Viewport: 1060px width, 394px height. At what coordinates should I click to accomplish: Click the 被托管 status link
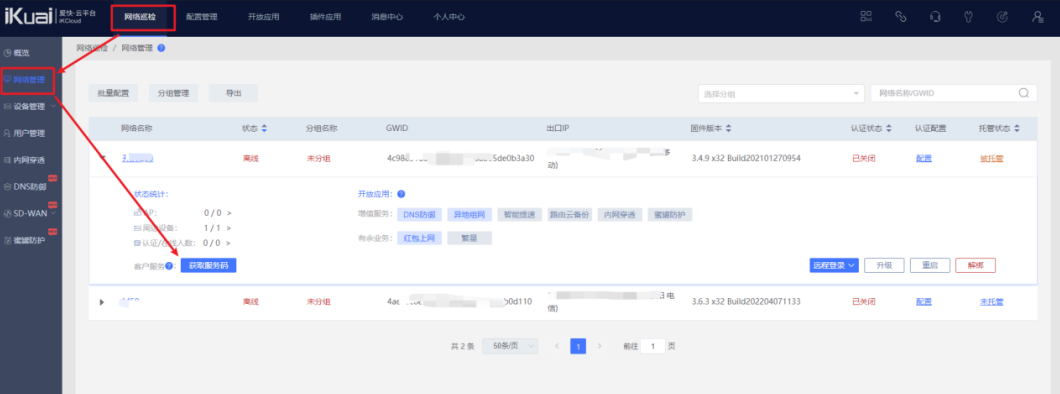pos(992,159)
